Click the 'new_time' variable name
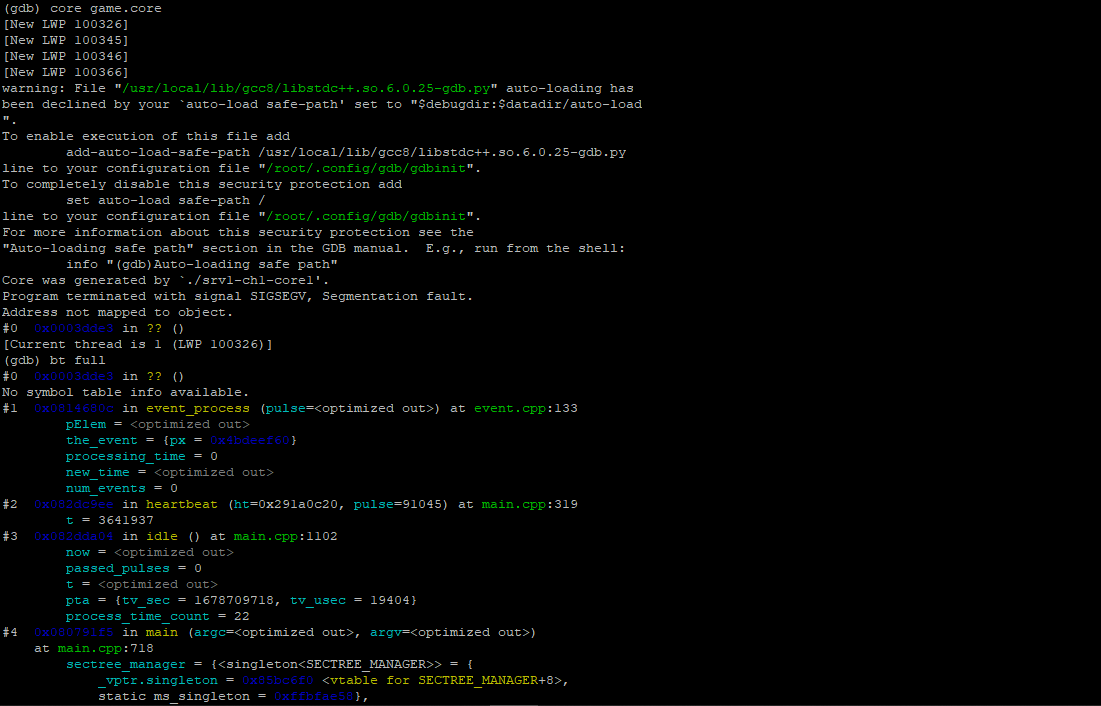Viewport: 1101px width, 706px height. (x=98, y=473)
